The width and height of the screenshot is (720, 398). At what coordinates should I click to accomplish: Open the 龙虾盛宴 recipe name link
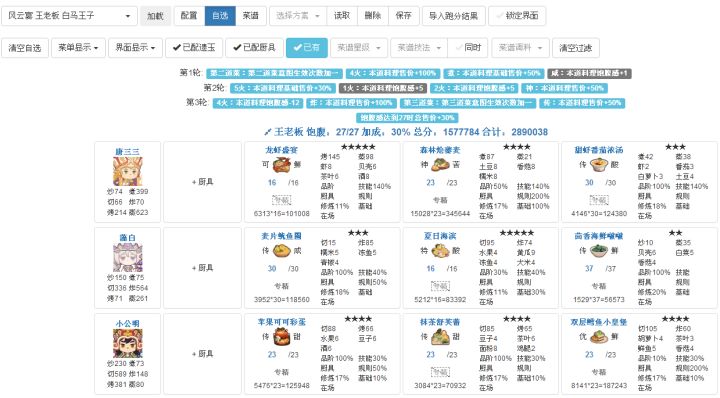tap(281, 150)
